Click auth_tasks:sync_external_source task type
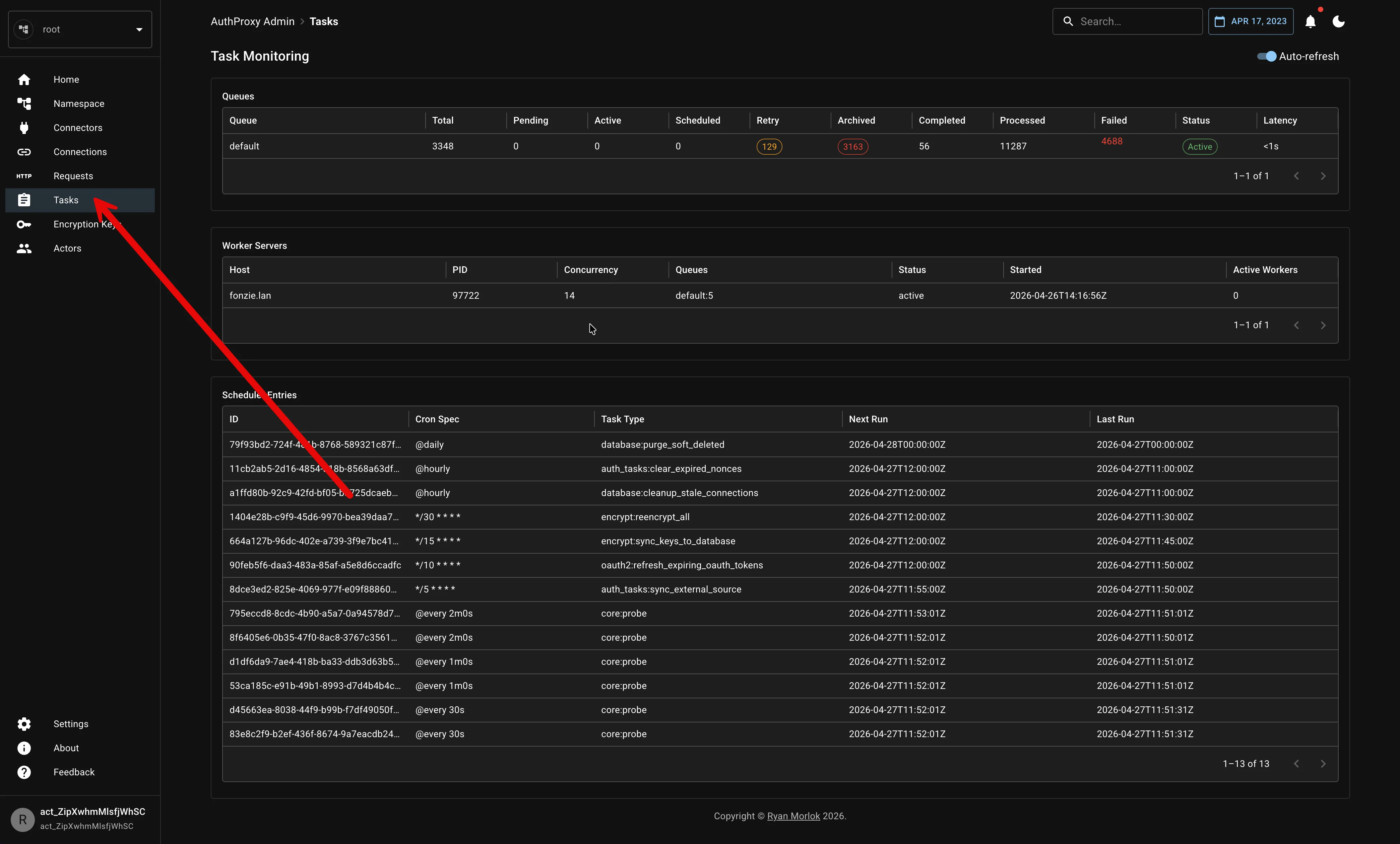This screenshot has width=1400, height=844. coord(671,589)
